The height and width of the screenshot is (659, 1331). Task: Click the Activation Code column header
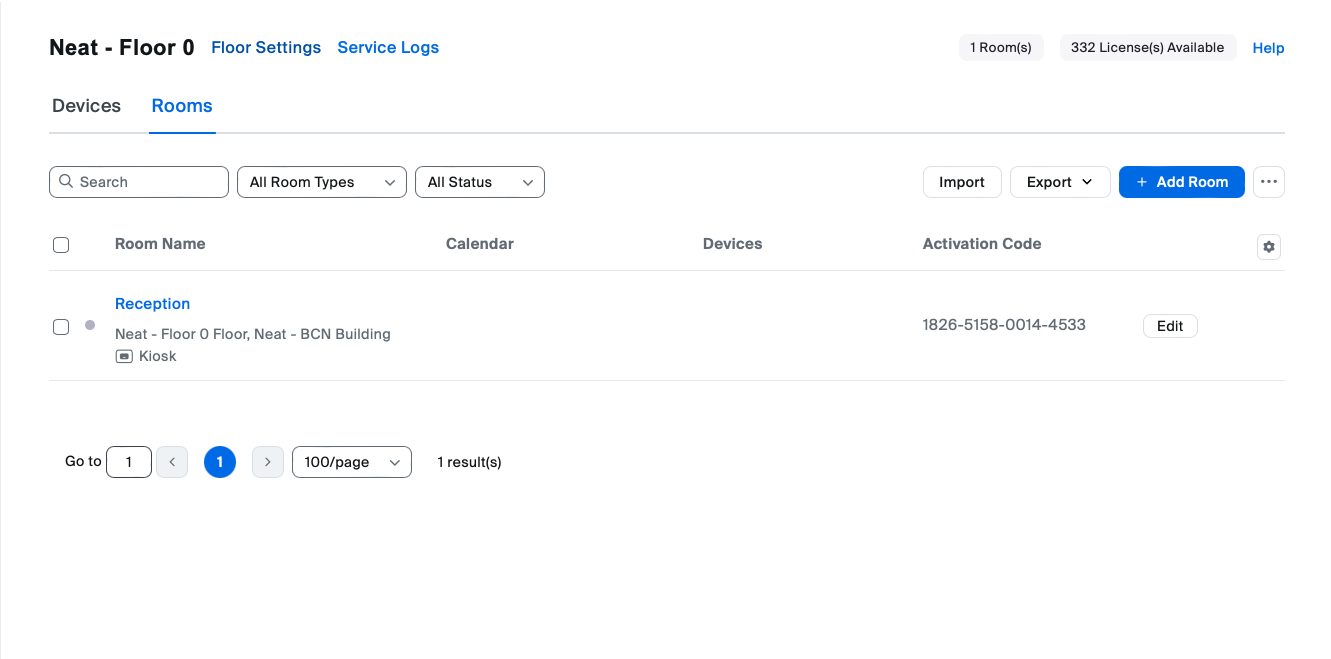click(982, 244)
